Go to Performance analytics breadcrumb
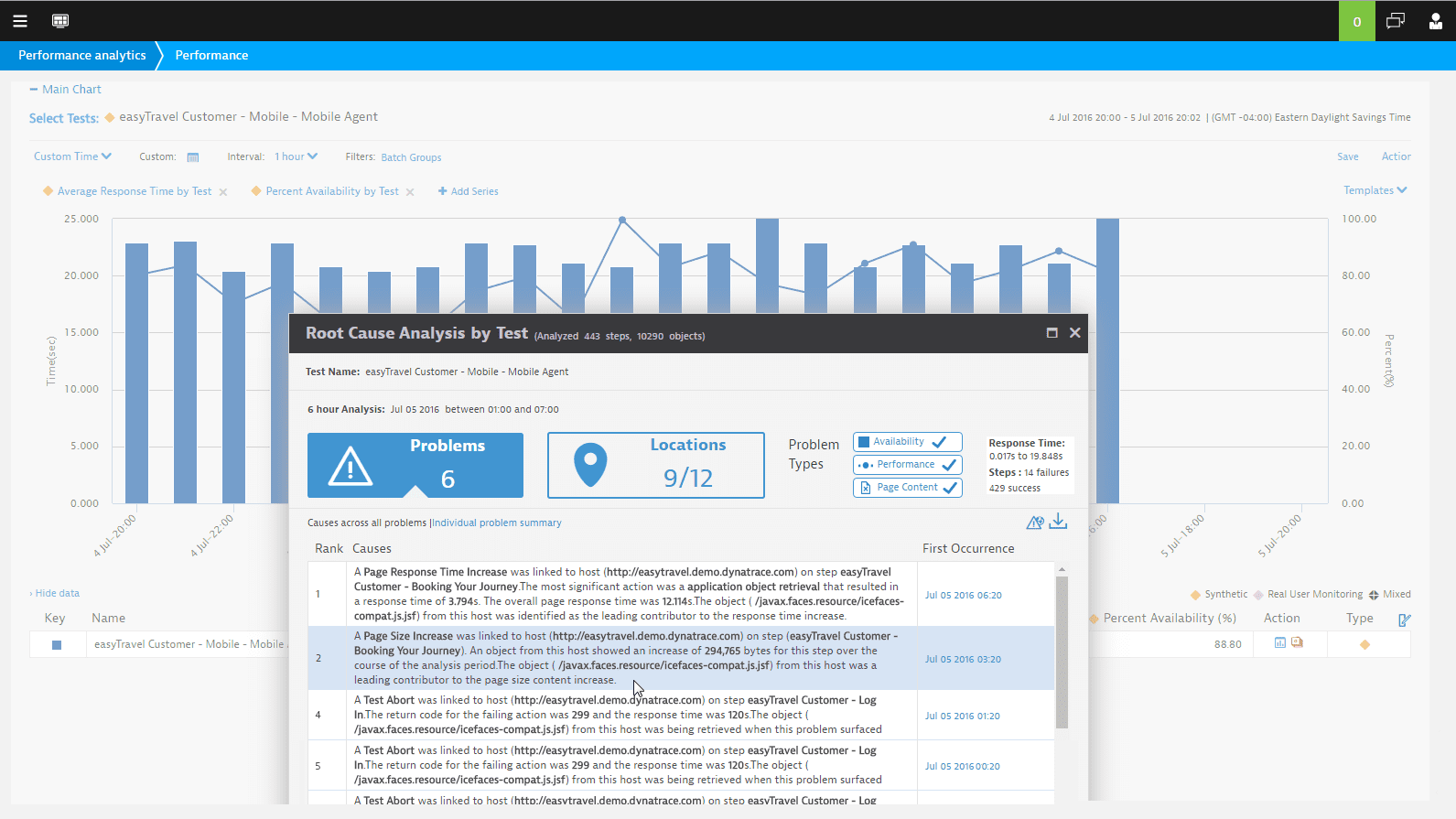Image resolution: width=1456 pixels, height=819 pixels. click(x=81, y=56)
